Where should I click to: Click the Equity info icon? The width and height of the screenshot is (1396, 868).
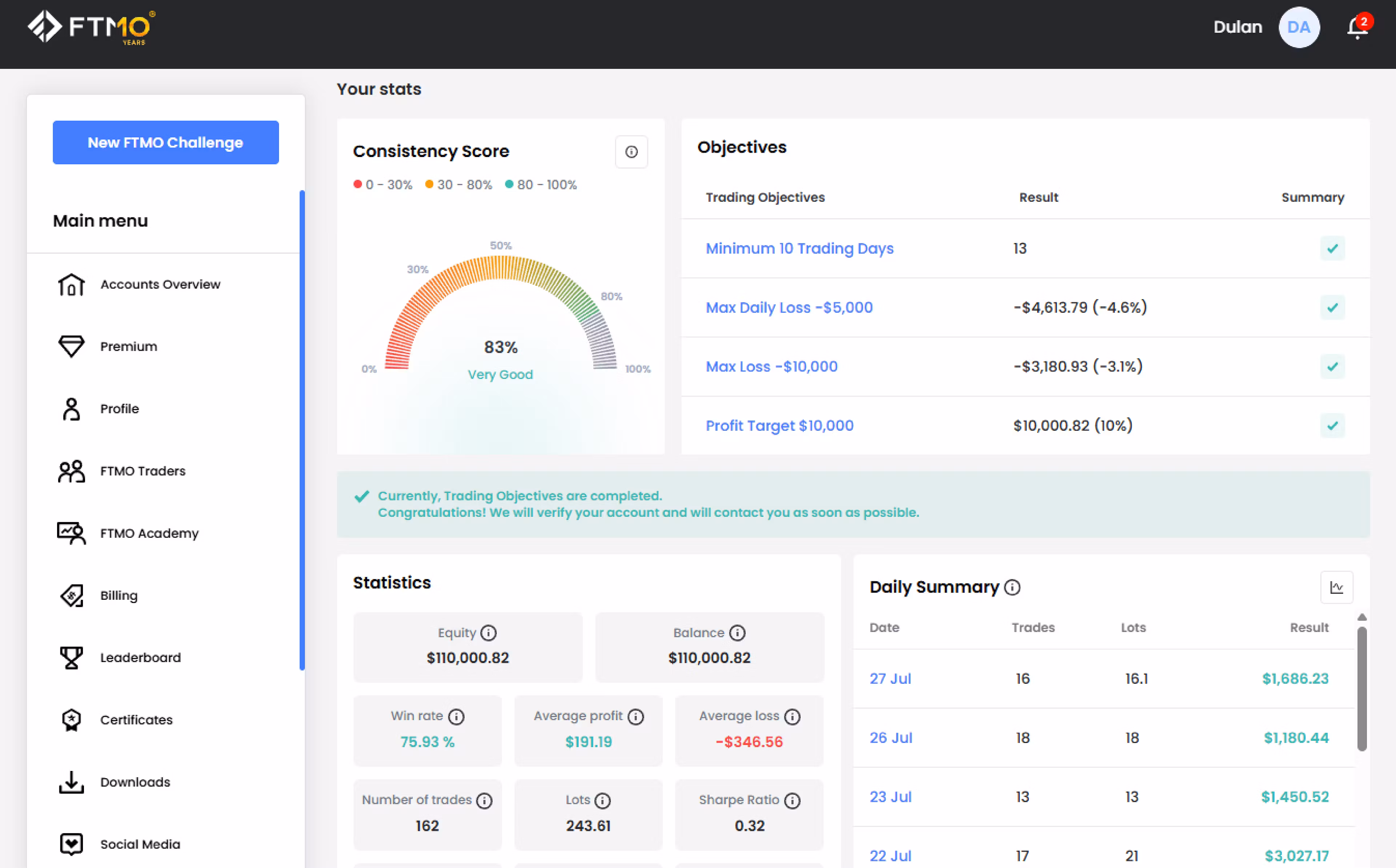(489, 632)
